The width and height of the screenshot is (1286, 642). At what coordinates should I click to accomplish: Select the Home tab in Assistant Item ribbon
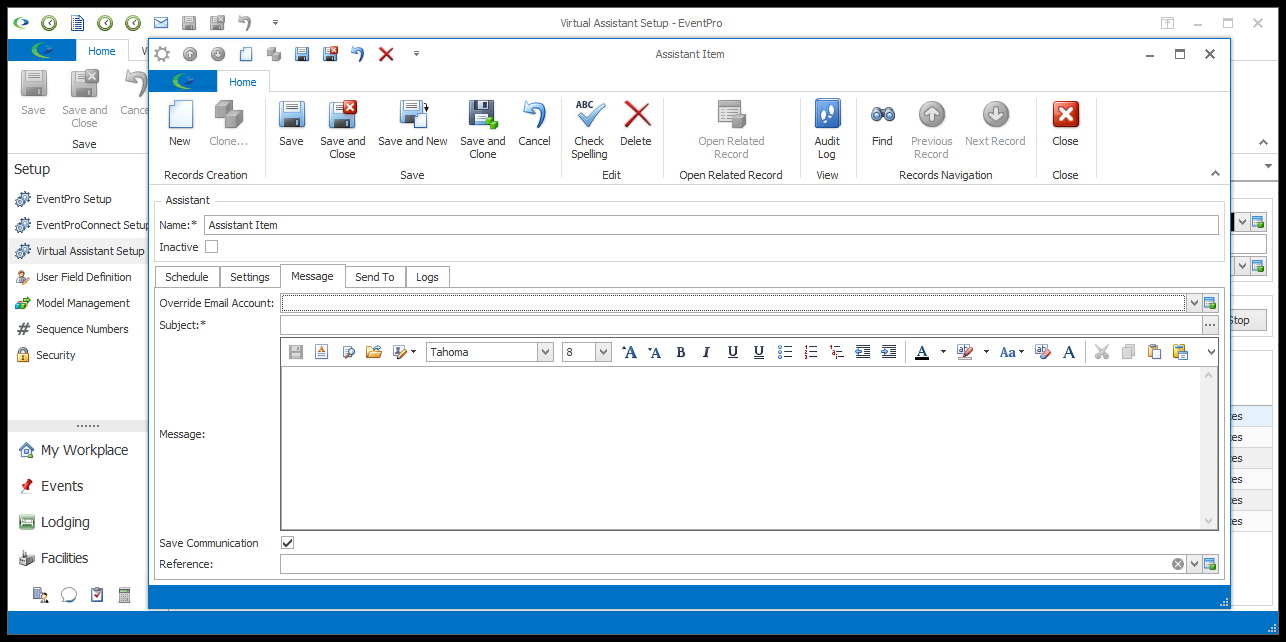[243, 82]
